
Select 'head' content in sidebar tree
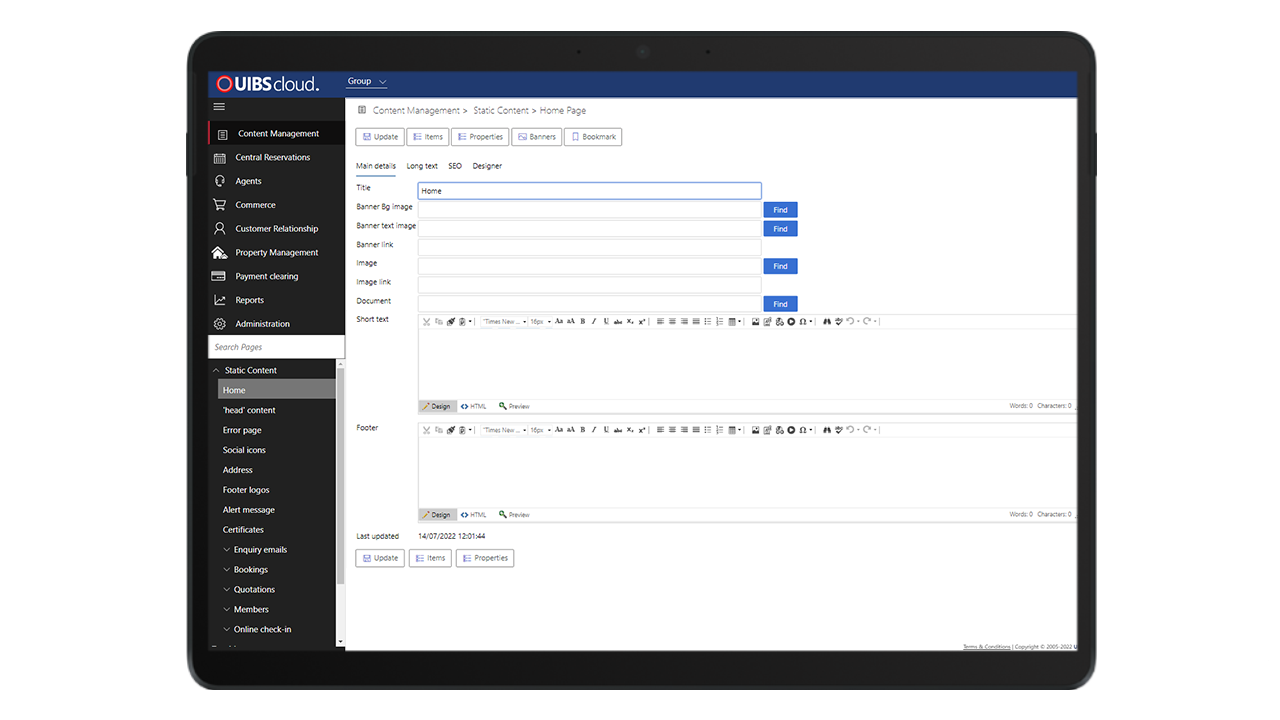tap(249, 410)
